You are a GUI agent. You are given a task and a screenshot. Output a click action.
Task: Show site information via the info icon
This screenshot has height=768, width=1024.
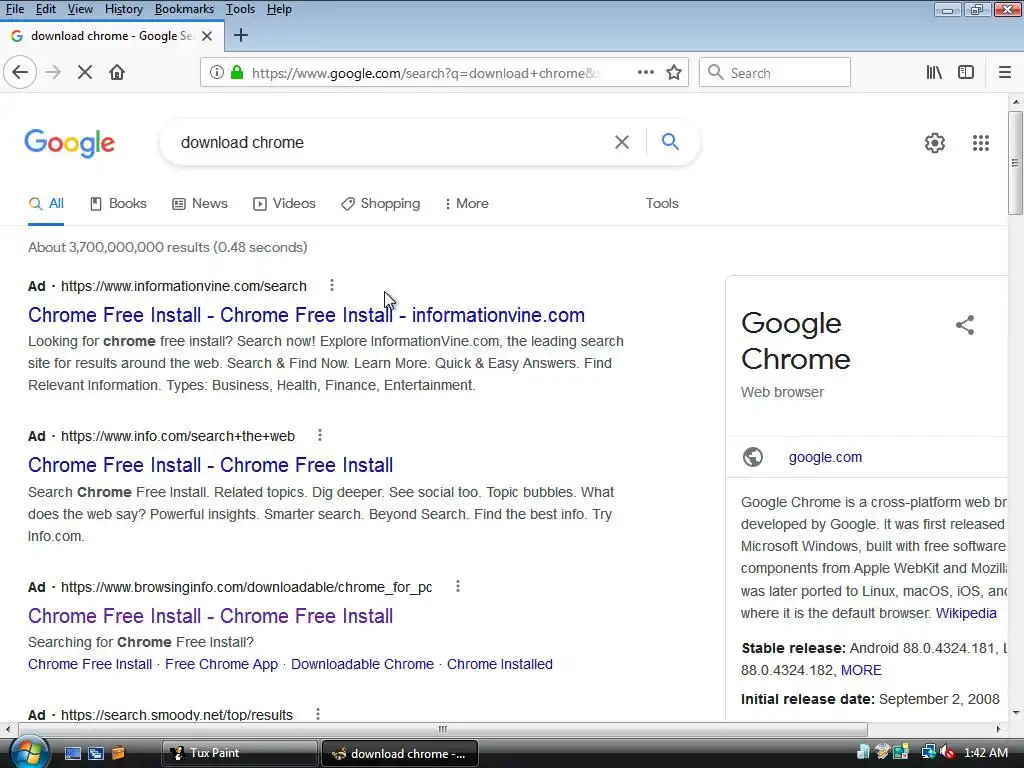click(x=216, y=72)
